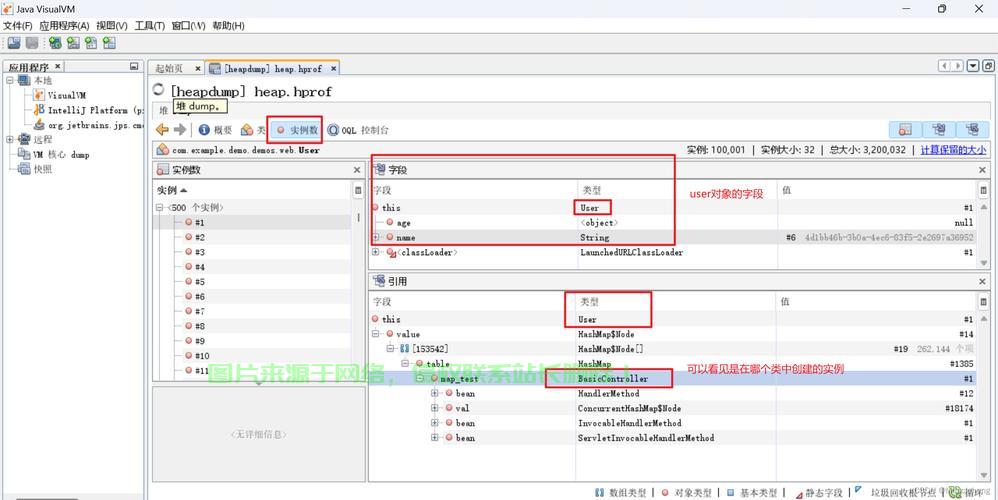The width and height of the screenshot is (998, 500).
Task: Click the 计算保留的大小 link
Action: click(x=953, y=150)
